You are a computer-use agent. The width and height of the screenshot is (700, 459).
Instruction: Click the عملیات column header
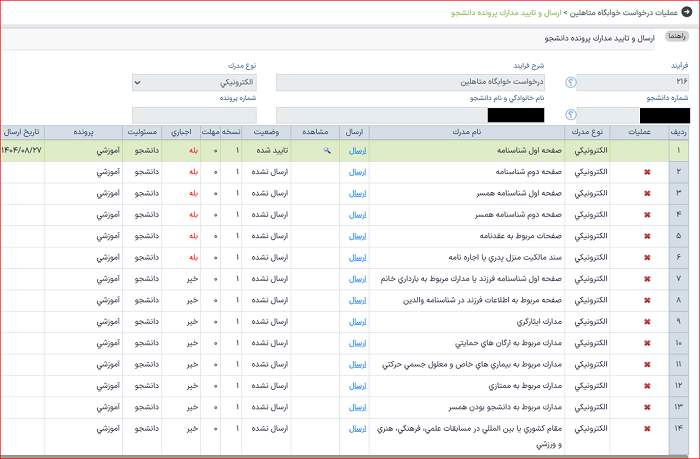click(639, 132)
